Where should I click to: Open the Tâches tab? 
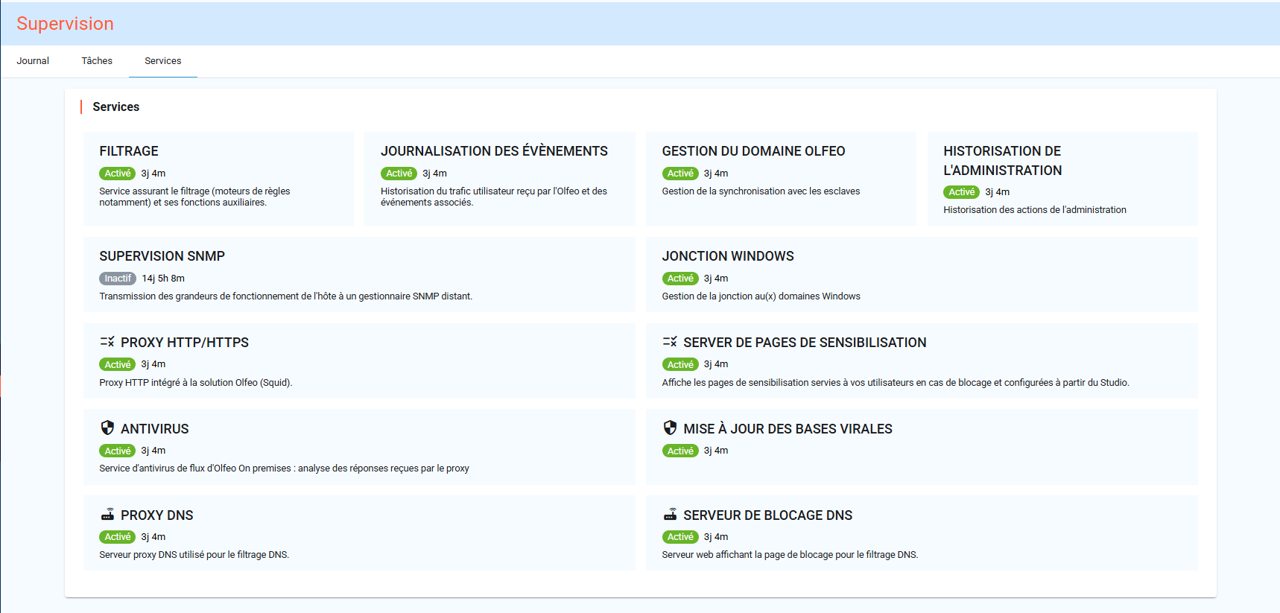coord(96,60)
